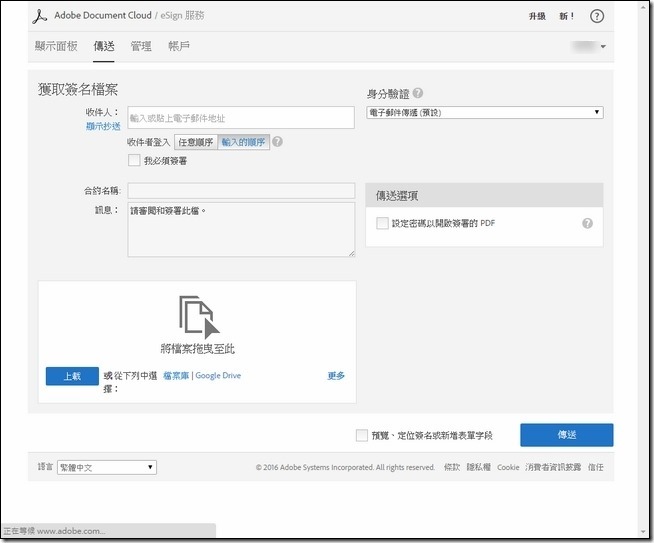This screenshot has height=543, width=654.
Task: Open the 帳戶 tab
Action: (x=179, y=46)
